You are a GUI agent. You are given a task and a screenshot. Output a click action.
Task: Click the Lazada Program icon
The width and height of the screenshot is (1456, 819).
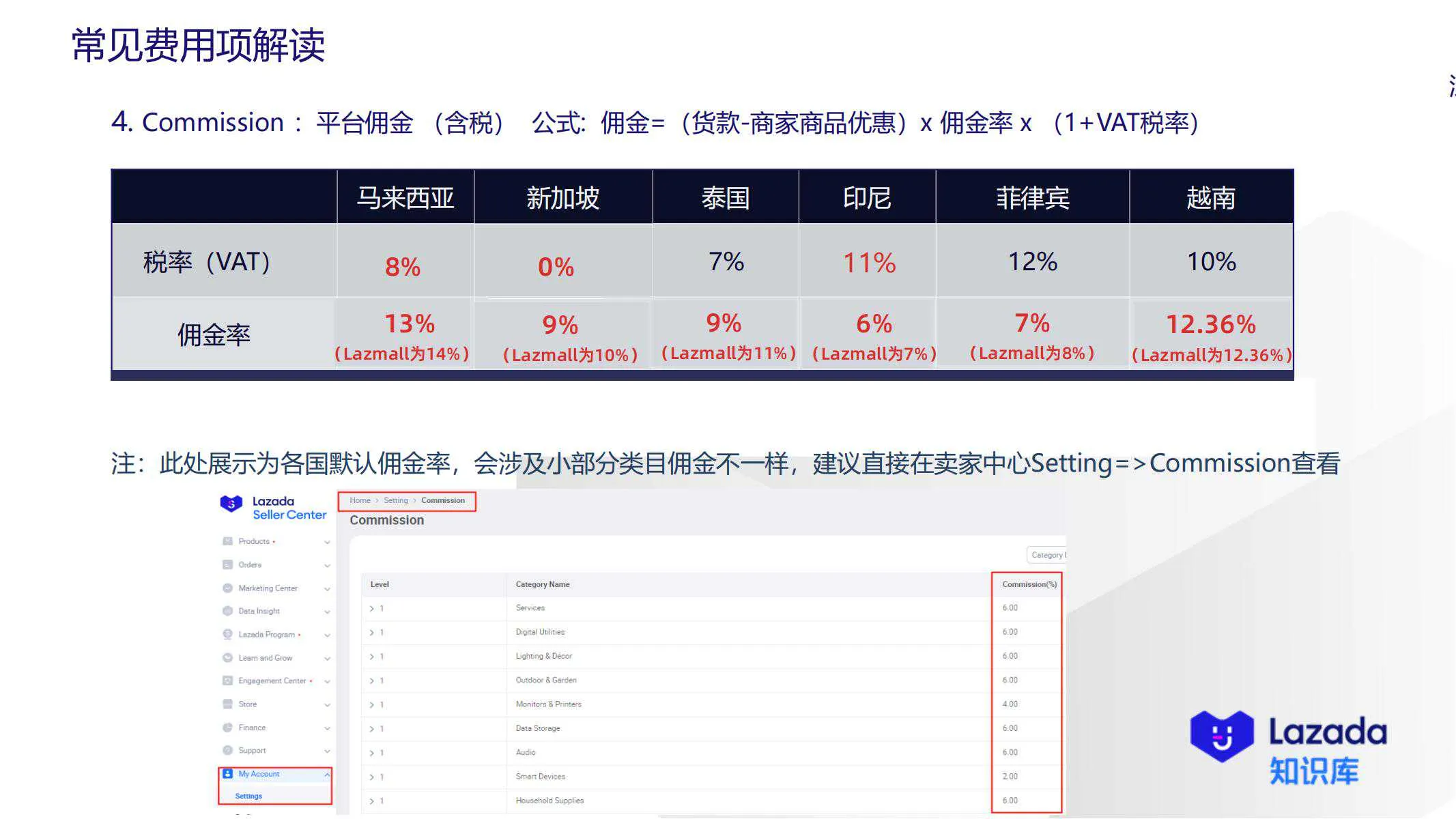[x=227, y=635]
